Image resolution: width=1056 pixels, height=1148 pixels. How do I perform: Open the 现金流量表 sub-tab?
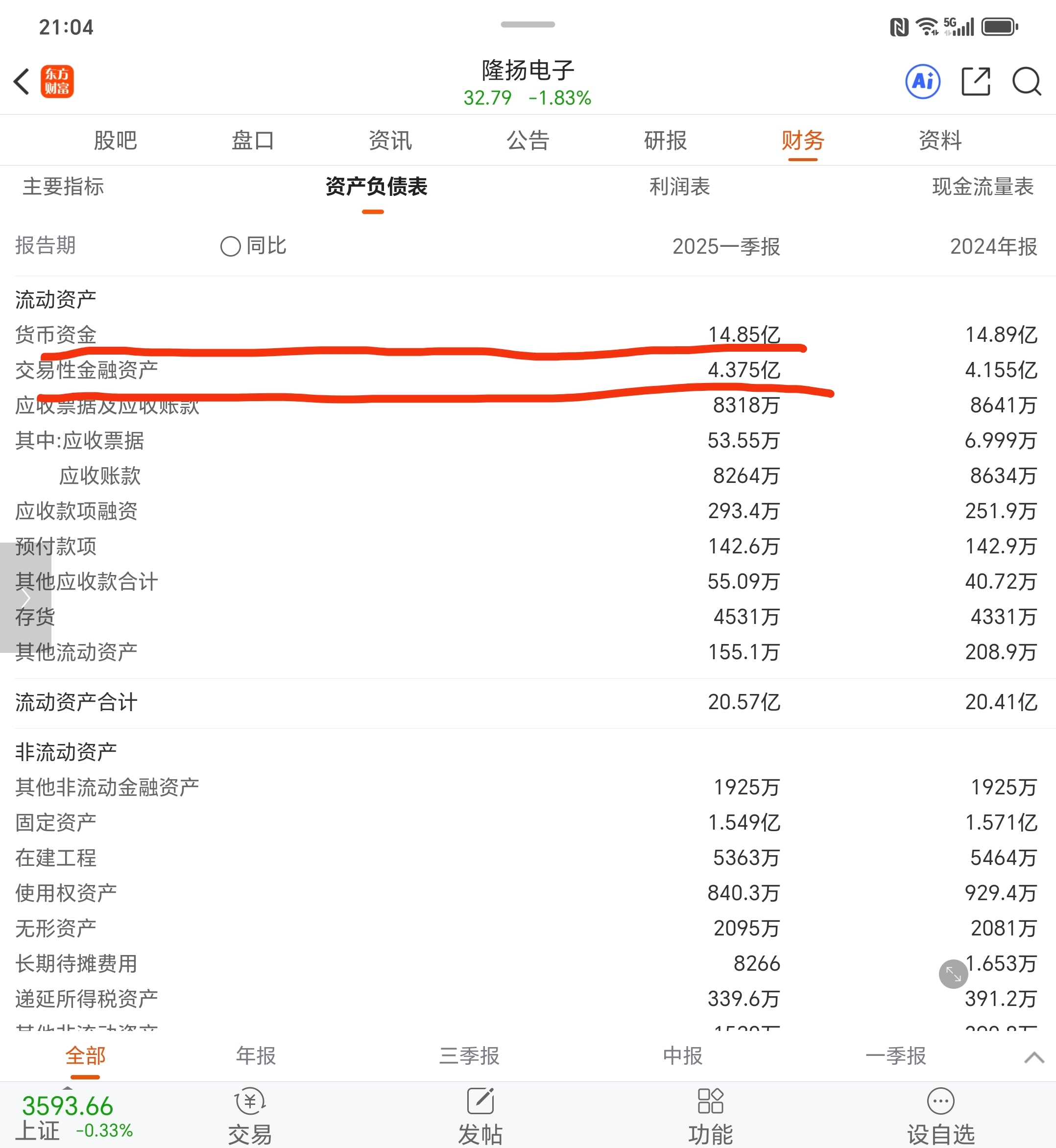pos(983,187)
